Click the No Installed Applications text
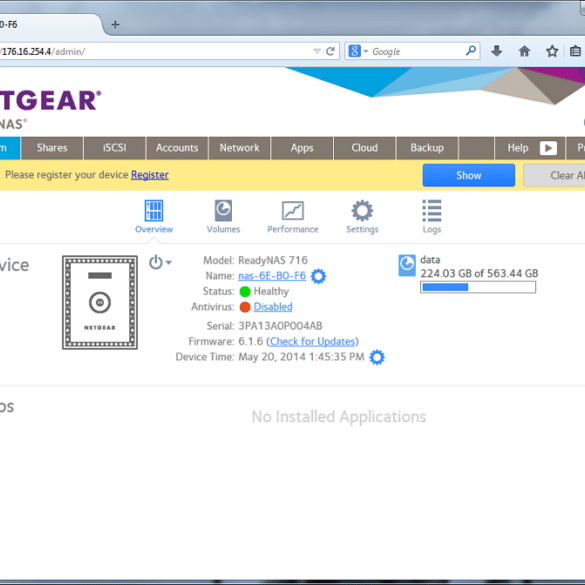 (x=339, y=417)
